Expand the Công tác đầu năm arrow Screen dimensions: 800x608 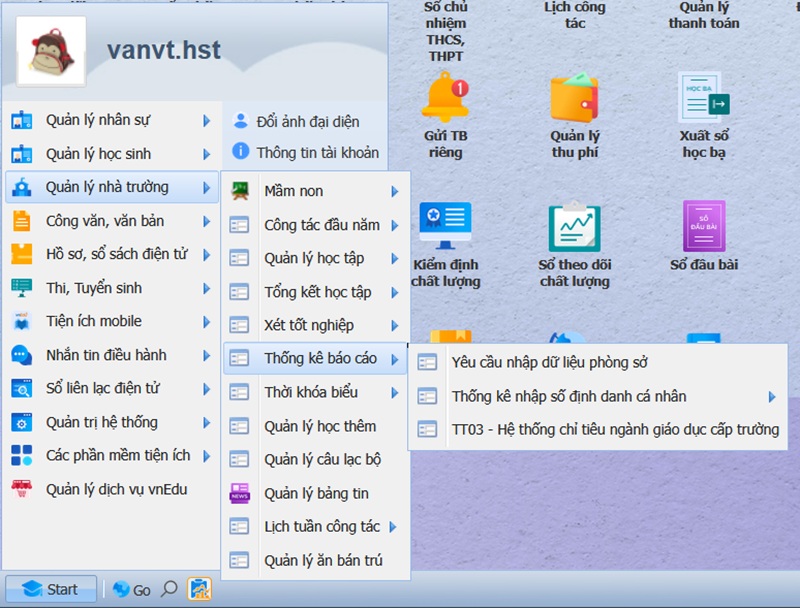coord(395,225)
